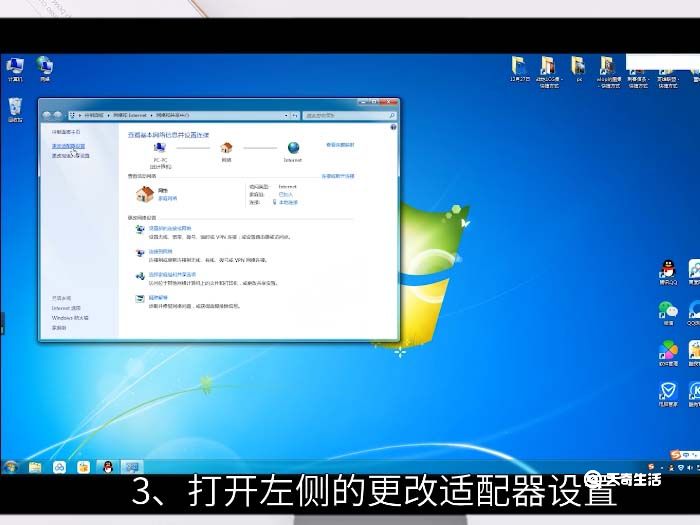700x525 pixels.
Task: Click the Back arrow in the explorer window
Action: coord(47,115)
